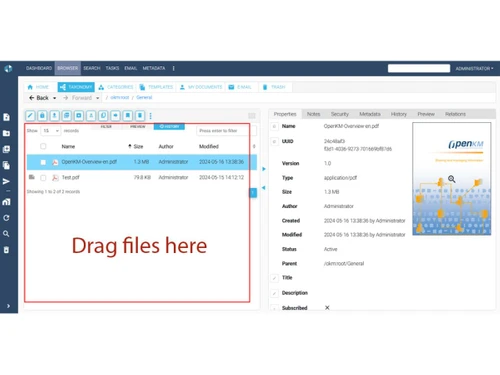Image resolution: width=500 pixels, height=375 pixels.
Task: Switch to the CATEGORIES tab
Action: (x=116, y=87)
